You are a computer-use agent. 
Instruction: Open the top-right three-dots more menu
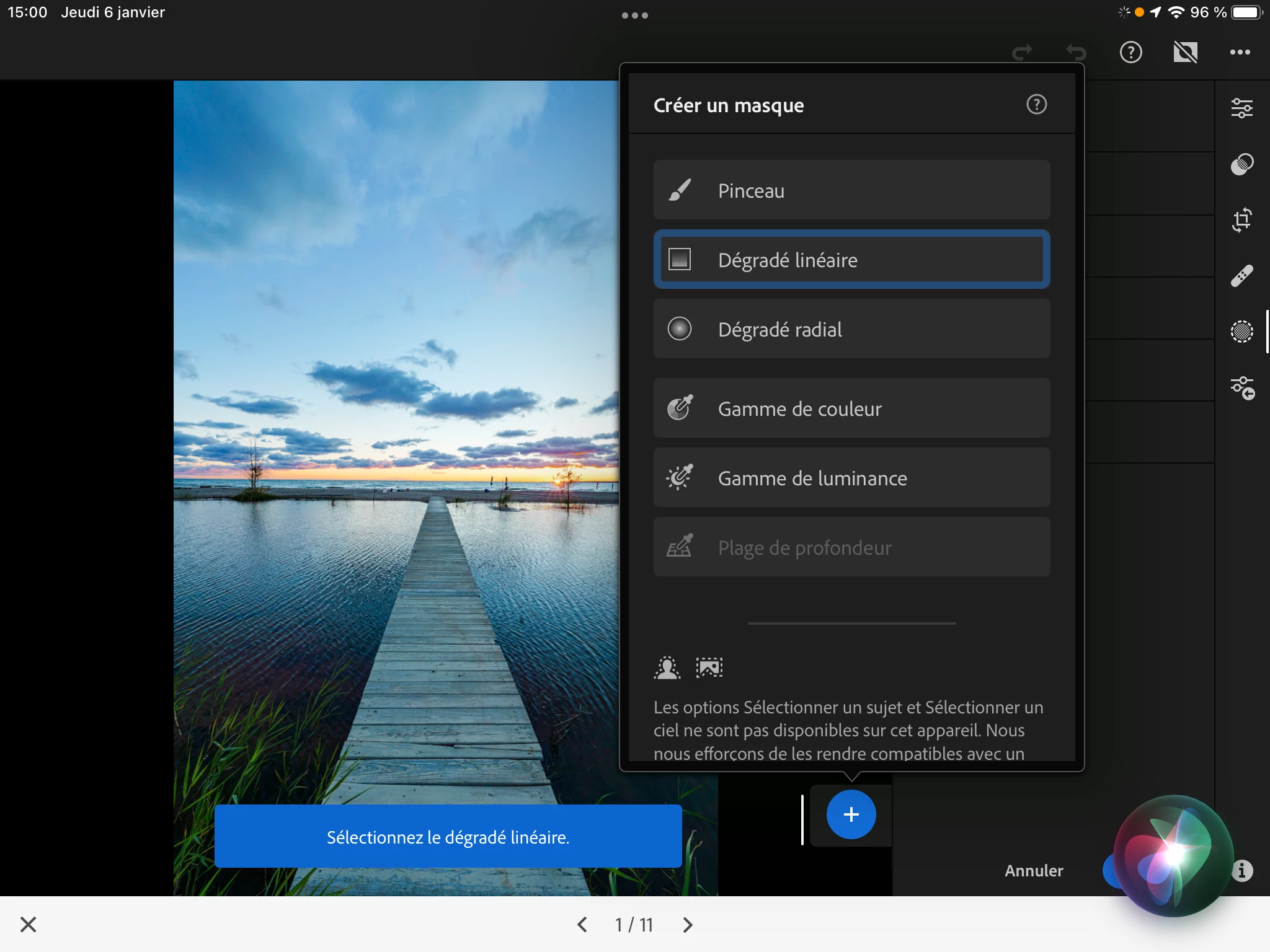coord(1240,52)
